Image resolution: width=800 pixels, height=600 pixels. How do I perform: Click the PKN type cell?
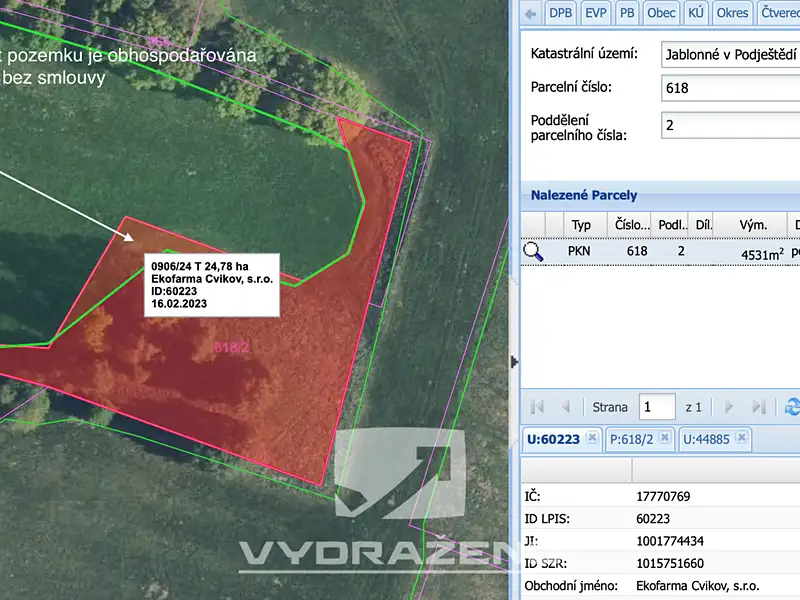click(579, 251)
